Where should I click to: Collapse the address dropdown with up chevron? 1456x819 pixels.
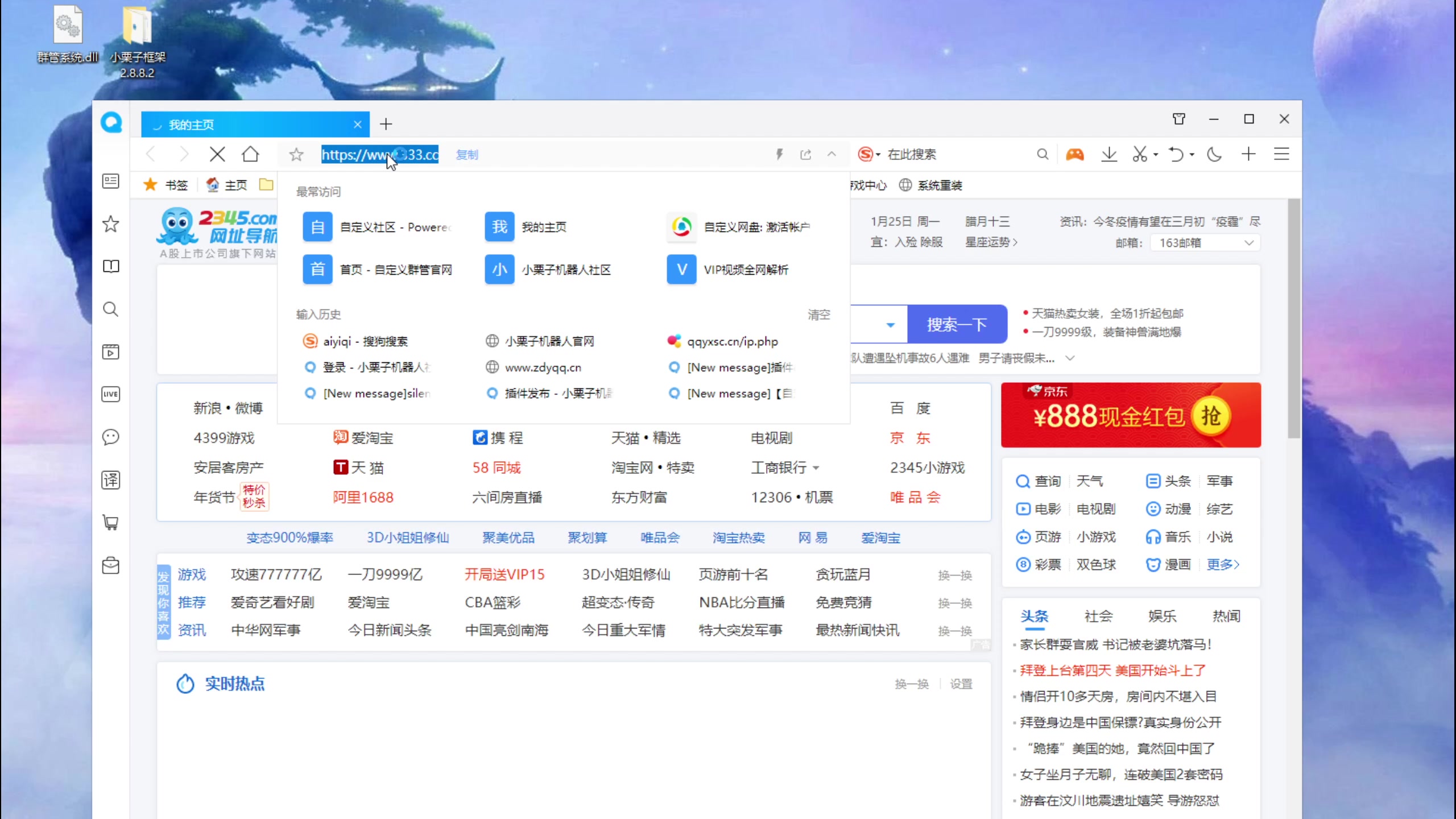[832, 154]
